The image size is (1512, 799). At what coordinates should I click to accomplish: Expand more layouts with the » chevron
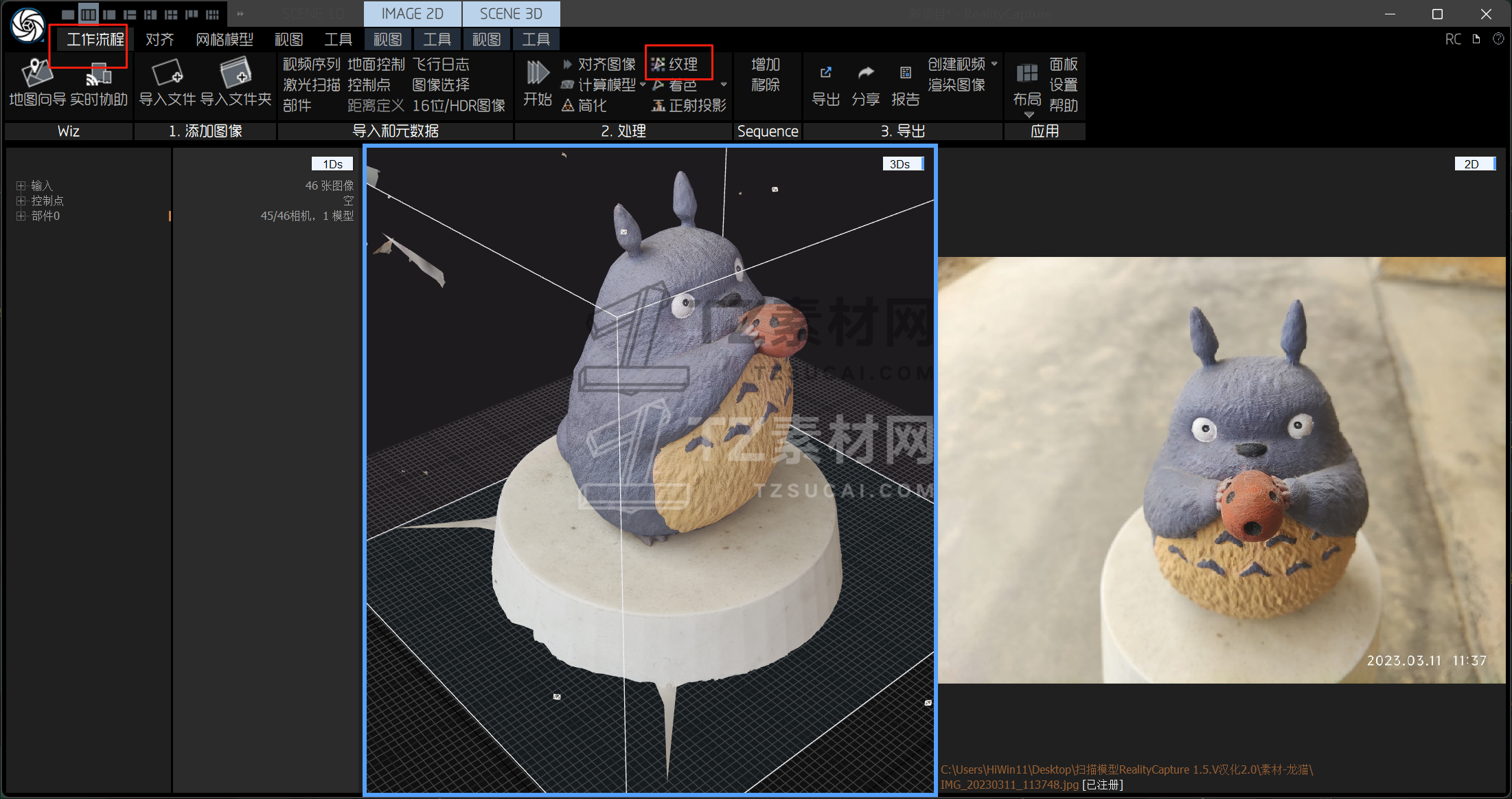coord(240,14)
